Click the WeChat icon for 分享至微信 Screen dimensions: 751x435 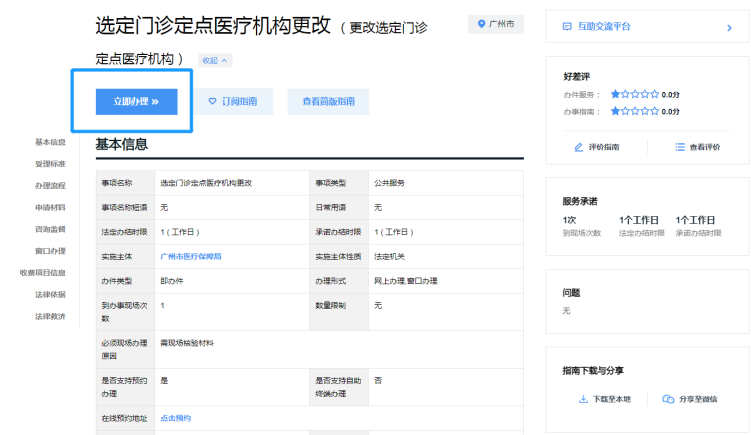click(x=668, y=399)
